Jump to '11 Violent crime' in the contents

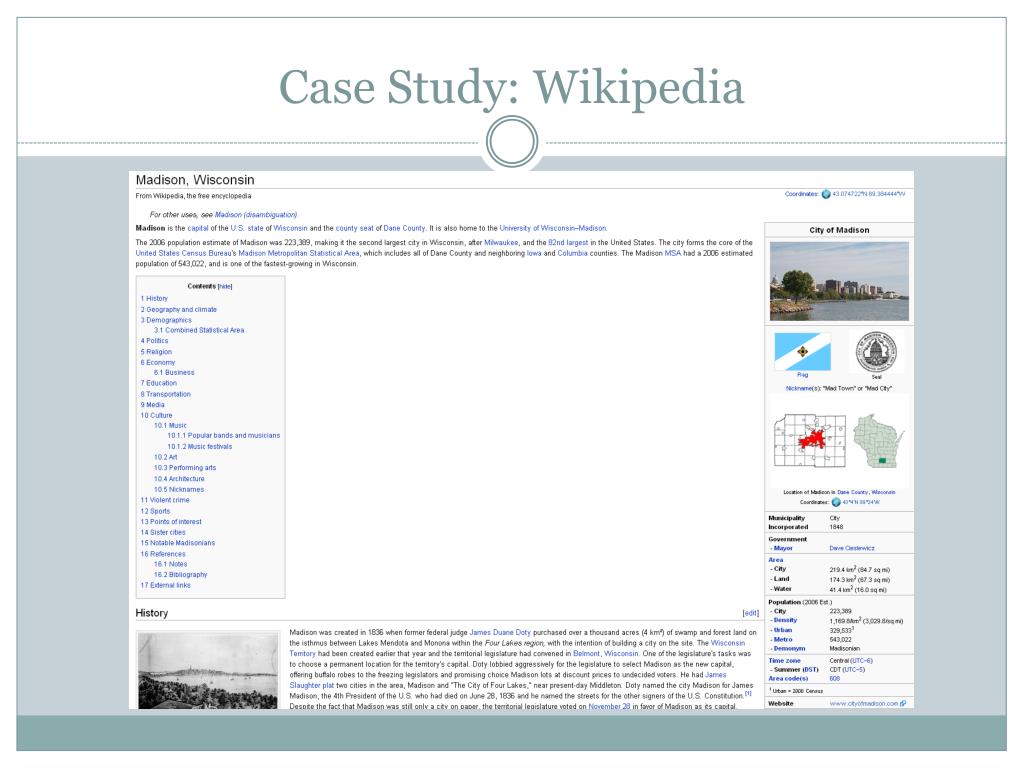165,500
